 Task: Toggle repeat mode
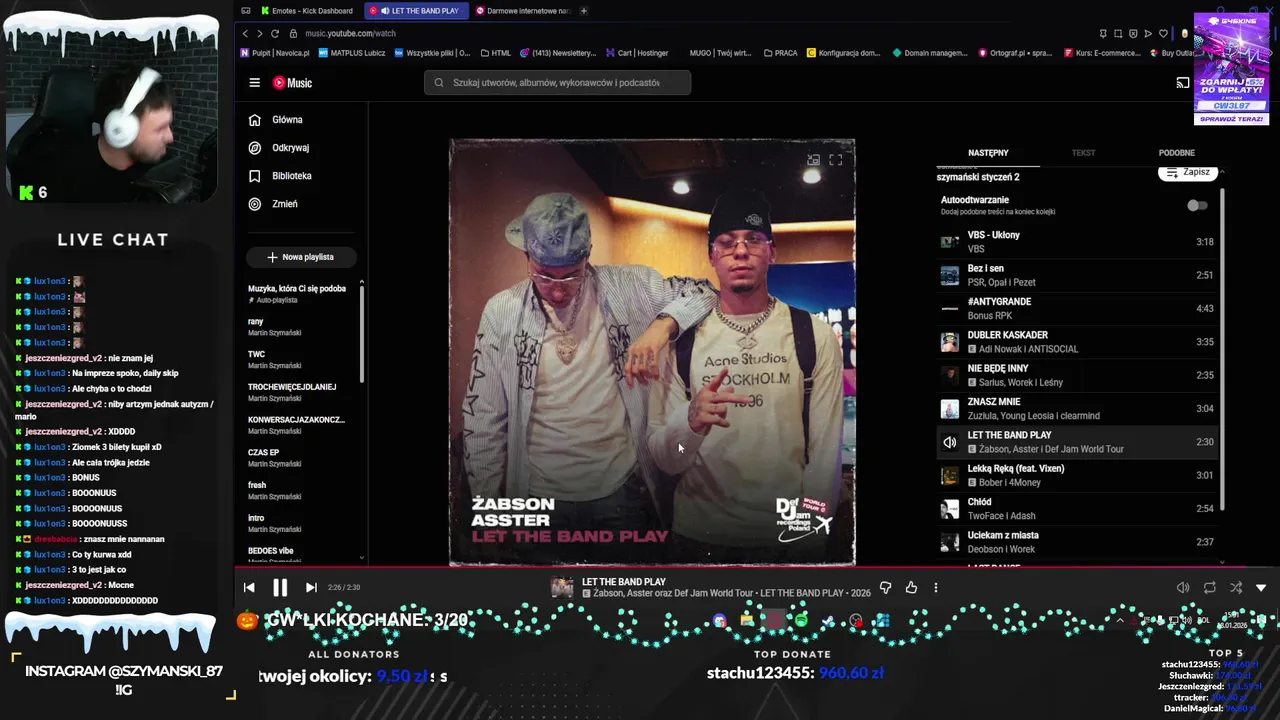(x=1210, y=588)
